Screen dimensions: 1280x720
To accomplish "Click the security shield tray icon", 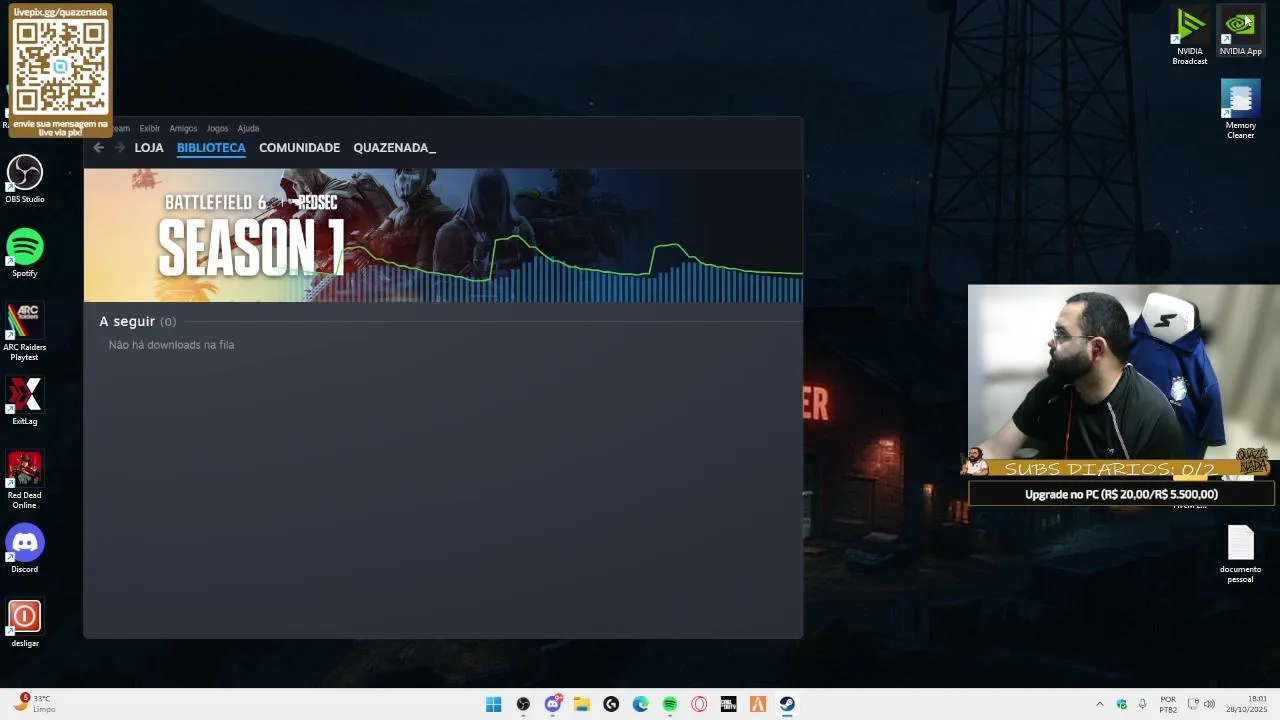I will pos(1122,704).
